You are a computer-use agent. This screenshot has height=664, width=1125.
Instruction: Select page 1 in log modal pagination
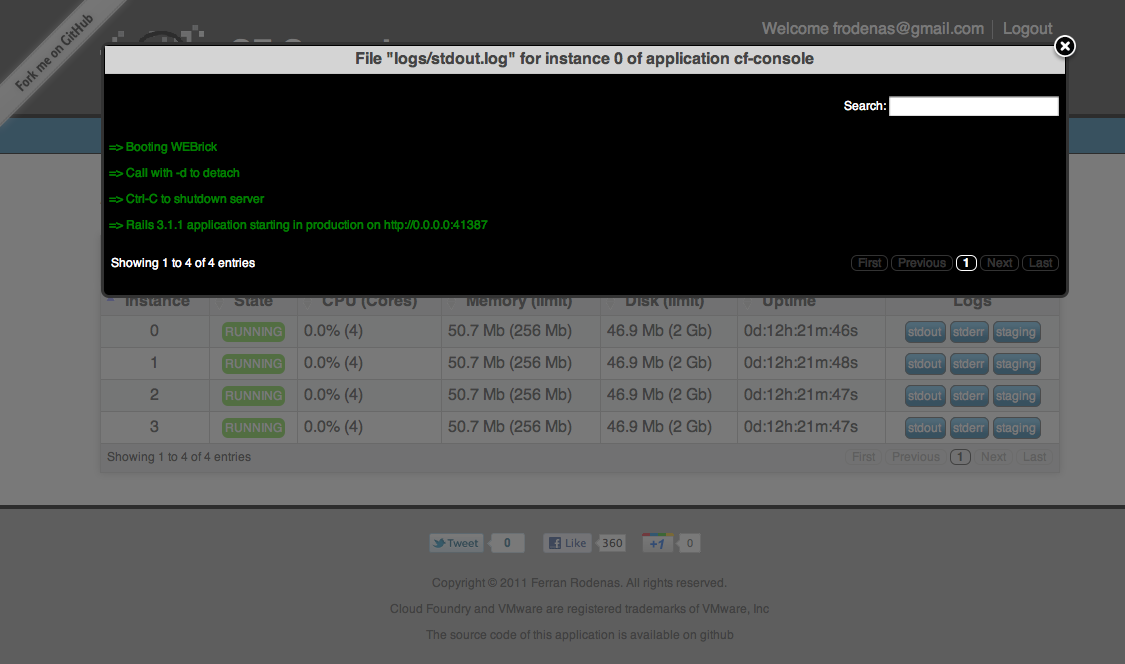966,263
